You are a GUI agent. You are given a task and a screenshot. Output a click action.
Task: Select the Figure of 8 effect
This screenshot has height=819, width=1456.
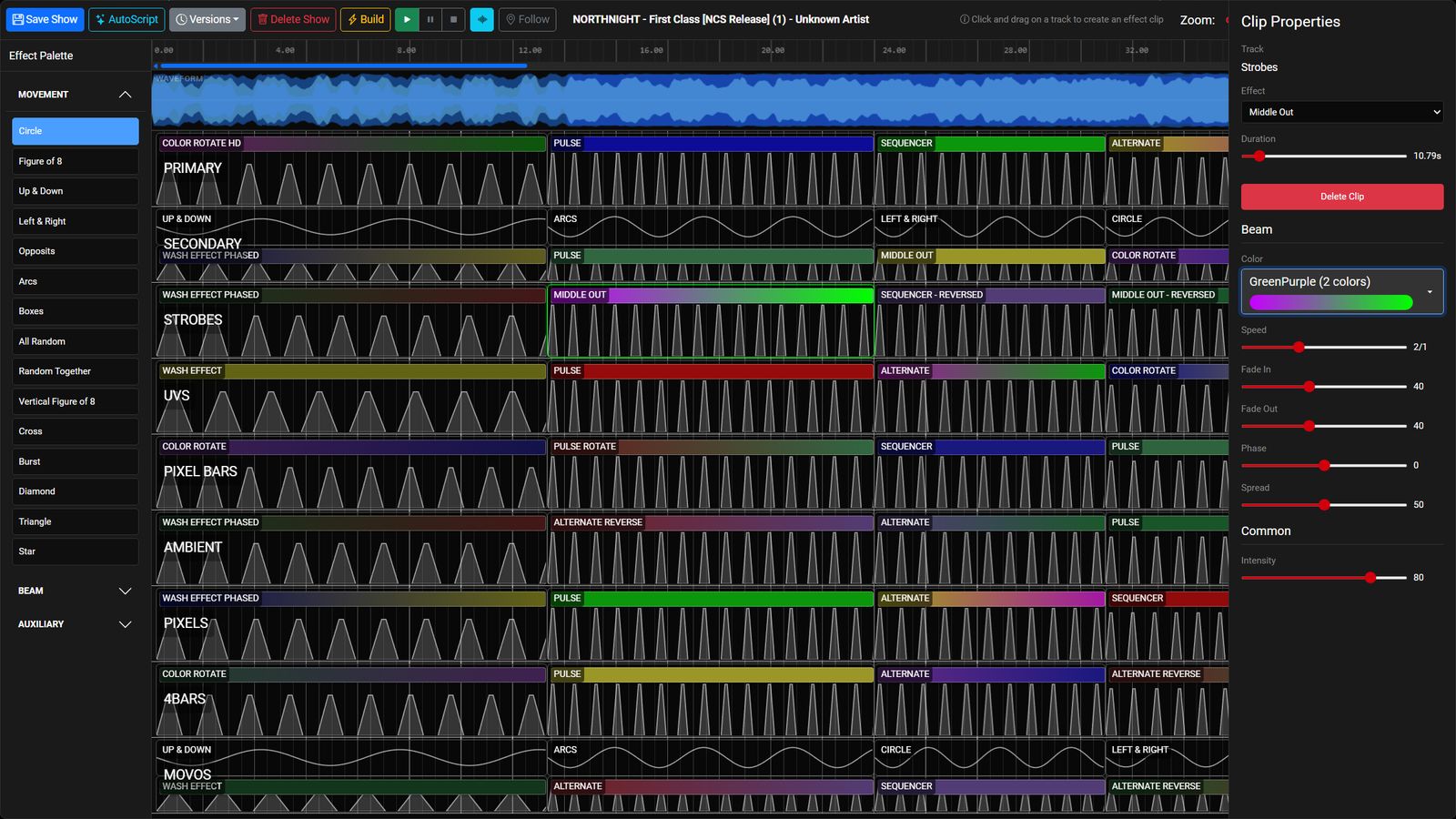(75, 161)
